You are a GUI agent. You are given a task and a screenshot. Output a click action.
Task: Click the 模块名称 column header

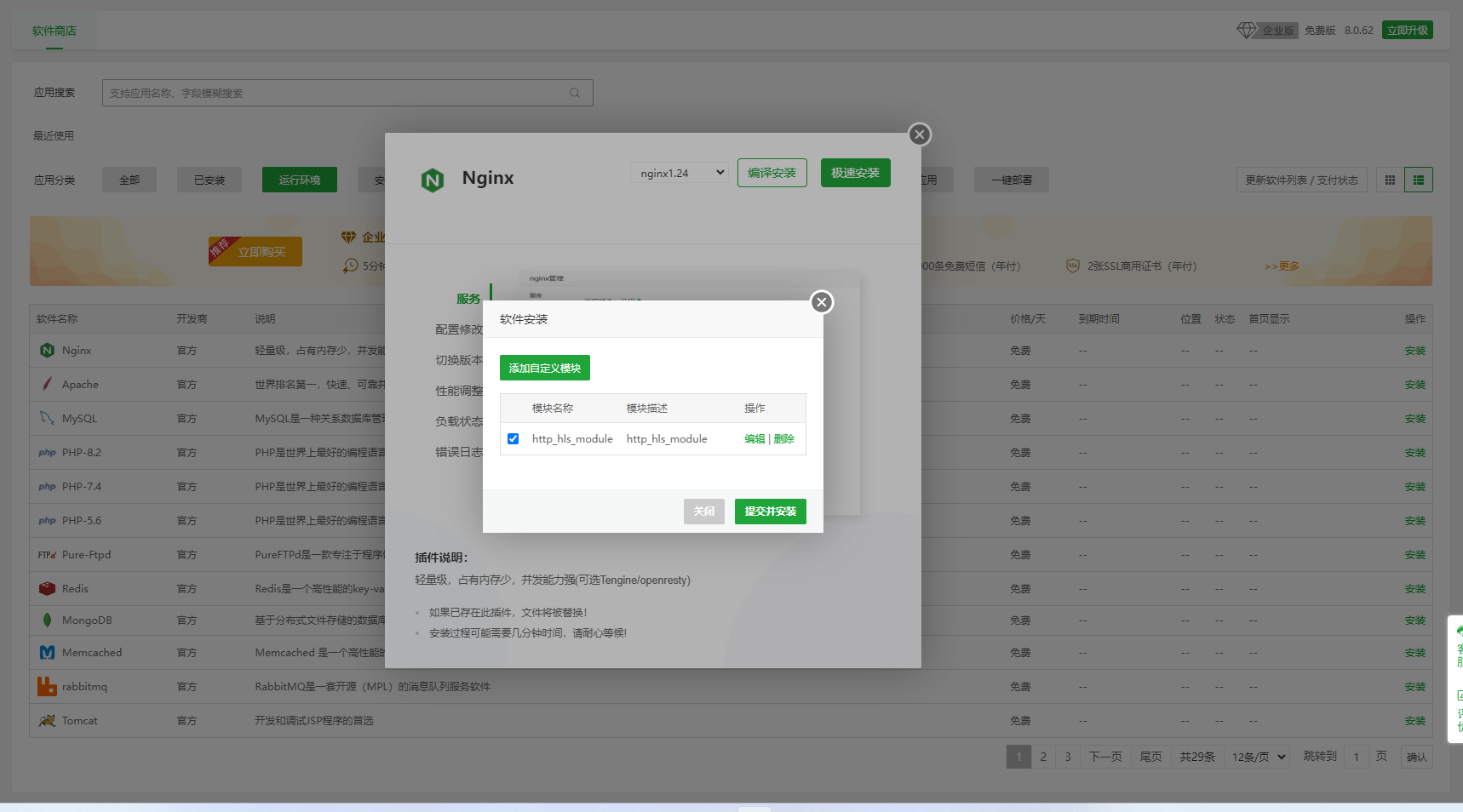click(x=553, y=409)
